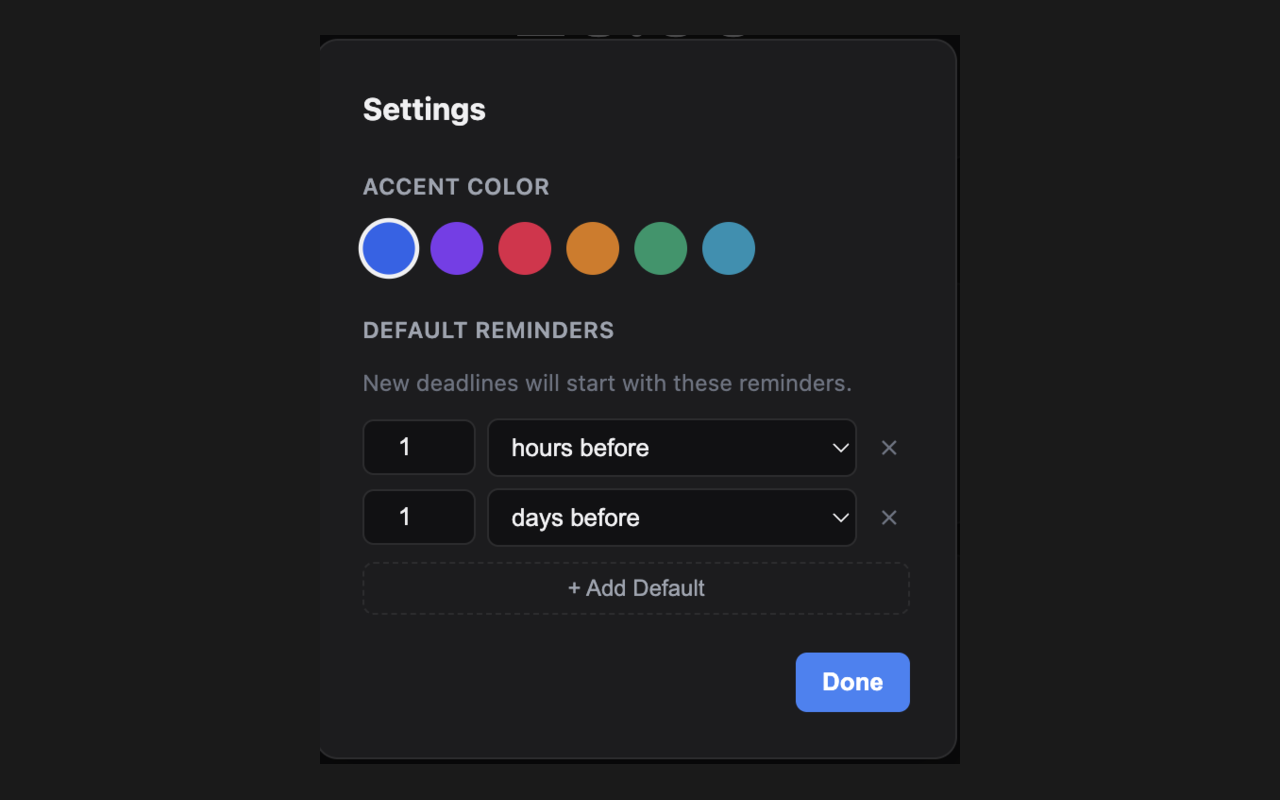Set accent color to green
Screen dimensions: 1280x800
point(661,248)
